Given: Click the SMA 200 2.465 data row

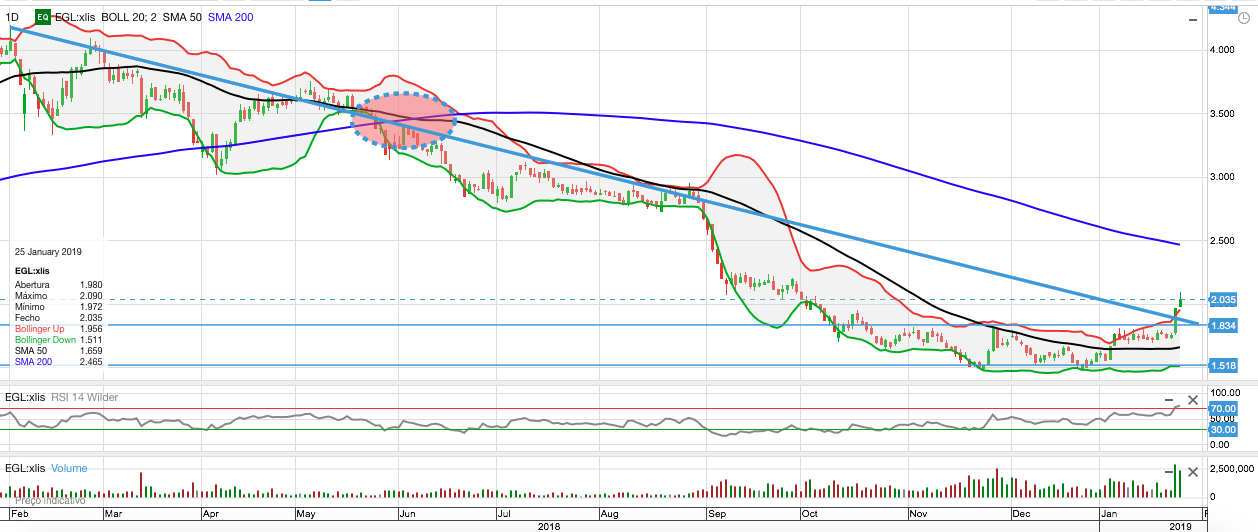Looking at the screenshot, I should point(61,361).
